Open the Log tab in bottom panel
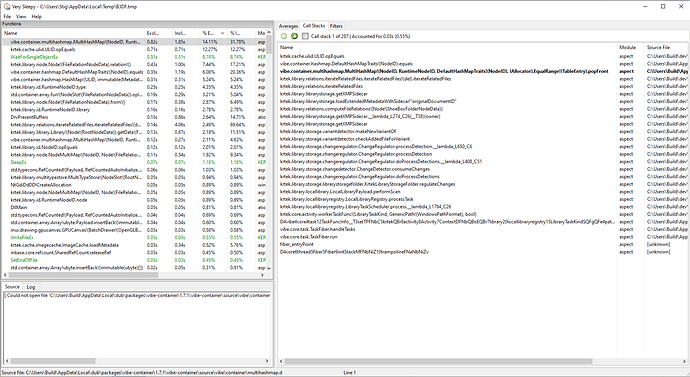The image size is (690, 377). click(30, 287)
